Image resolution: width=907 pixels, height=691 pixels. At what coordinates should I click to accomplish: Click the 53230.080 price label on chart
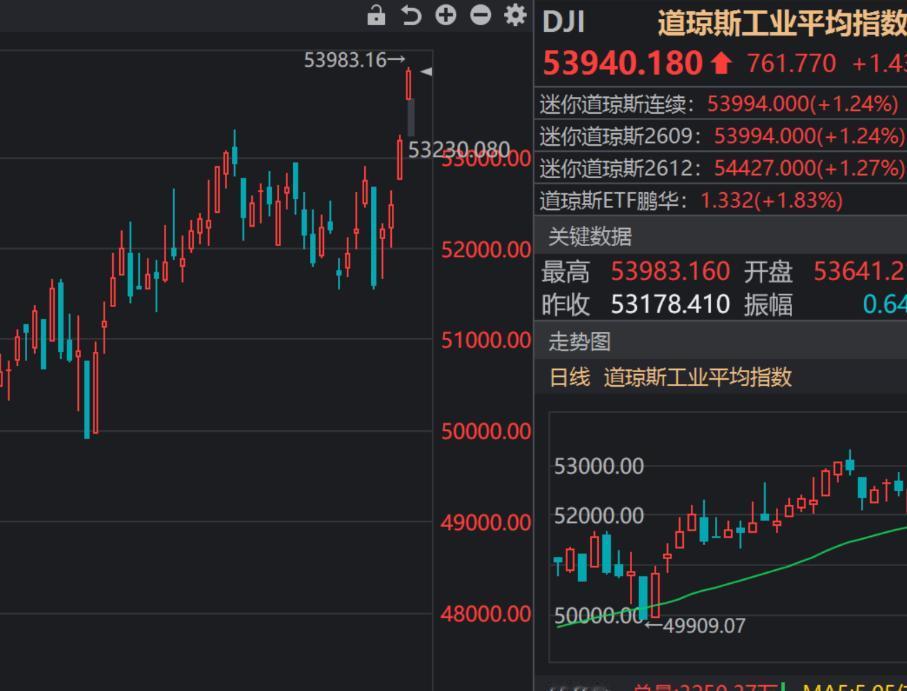pos(459,150)
